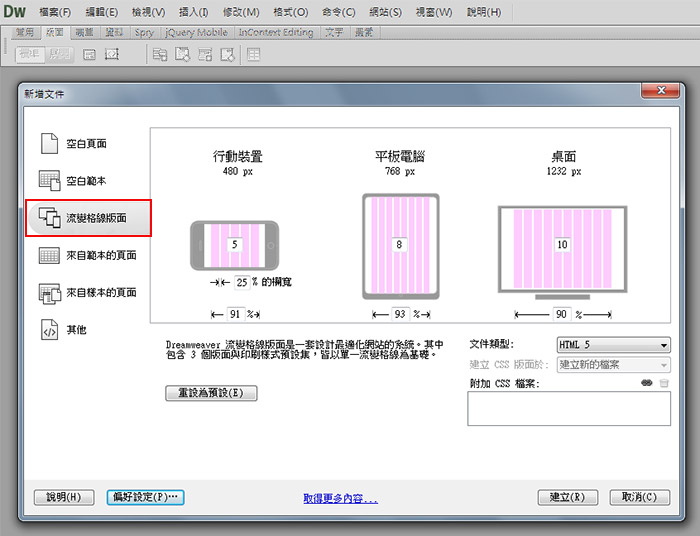The height and width of the screenshot is (536, 700).
Task: Click the Spry Collapsible Panel icon
Action: click(x=228, y=54)
